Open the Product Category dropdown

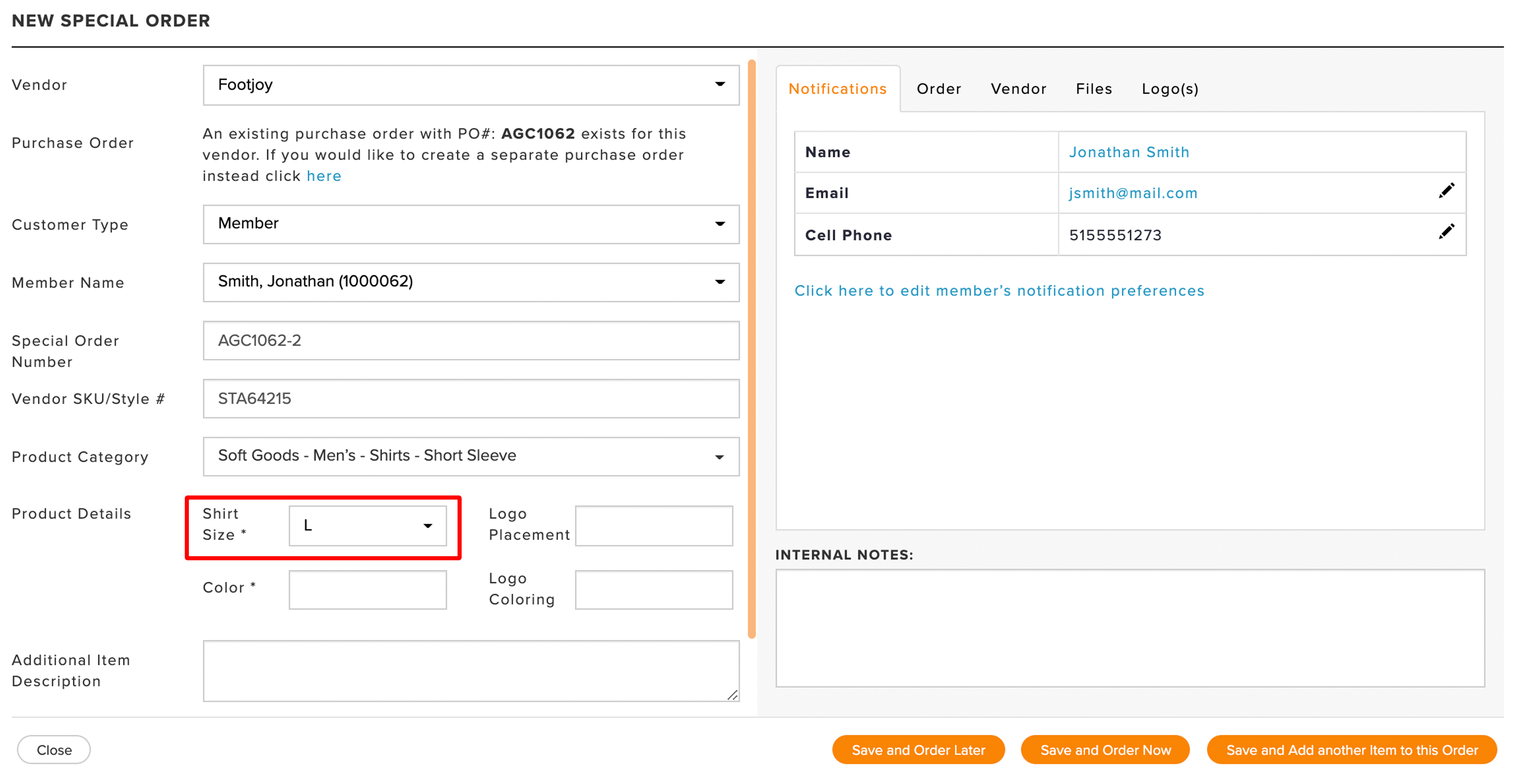(471, 456)
